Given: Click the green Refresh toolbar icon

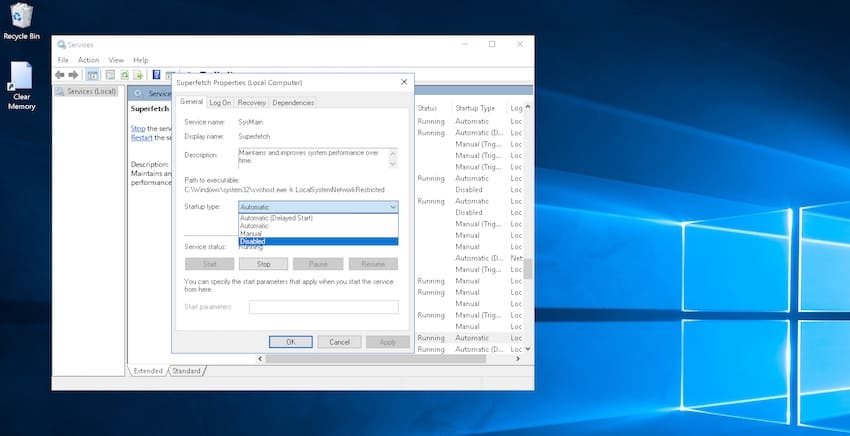Looking at the screenshot, I should click(125, 75).
